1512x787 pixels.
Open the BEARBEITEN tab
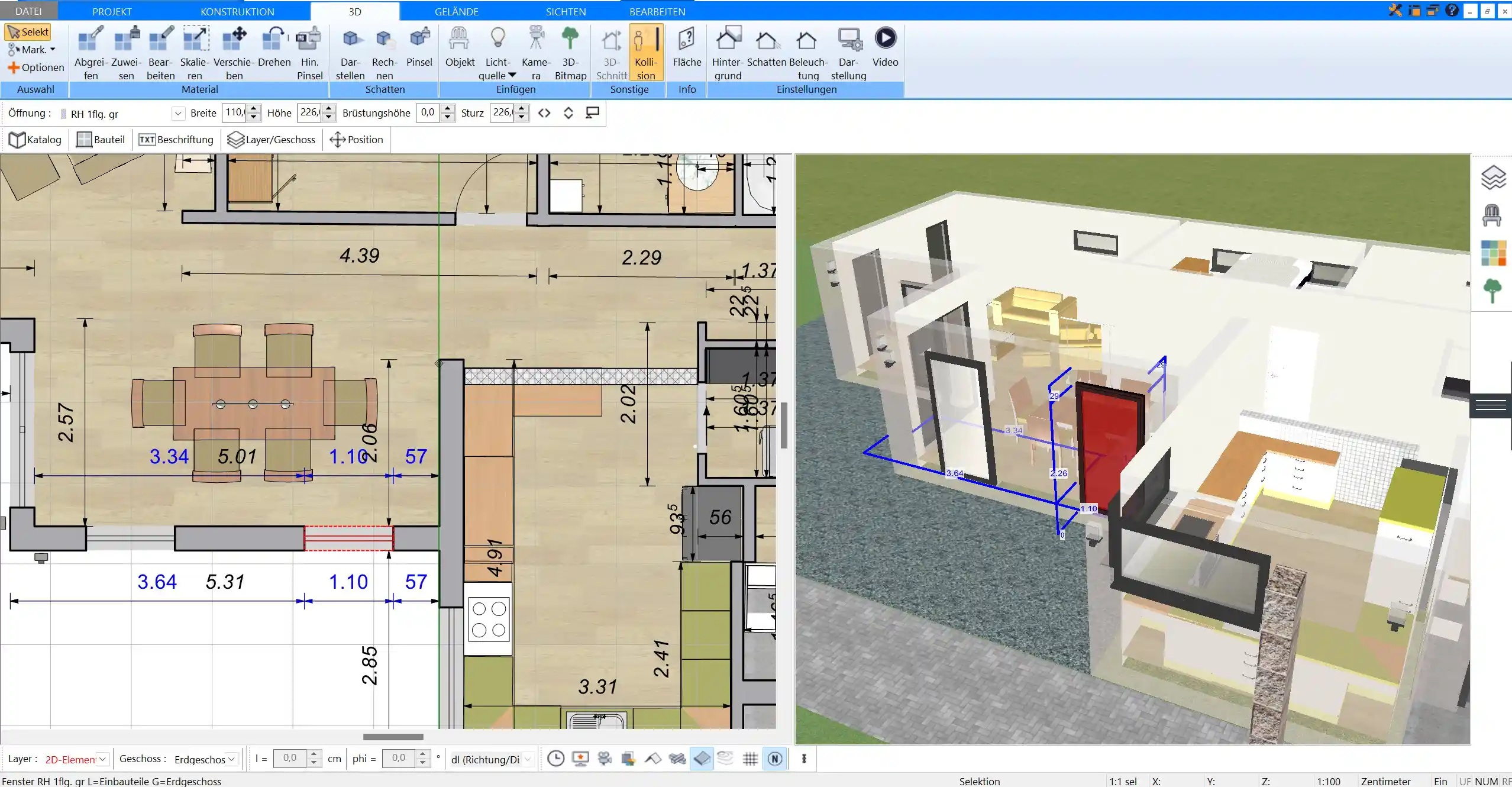tap(657, 11)
